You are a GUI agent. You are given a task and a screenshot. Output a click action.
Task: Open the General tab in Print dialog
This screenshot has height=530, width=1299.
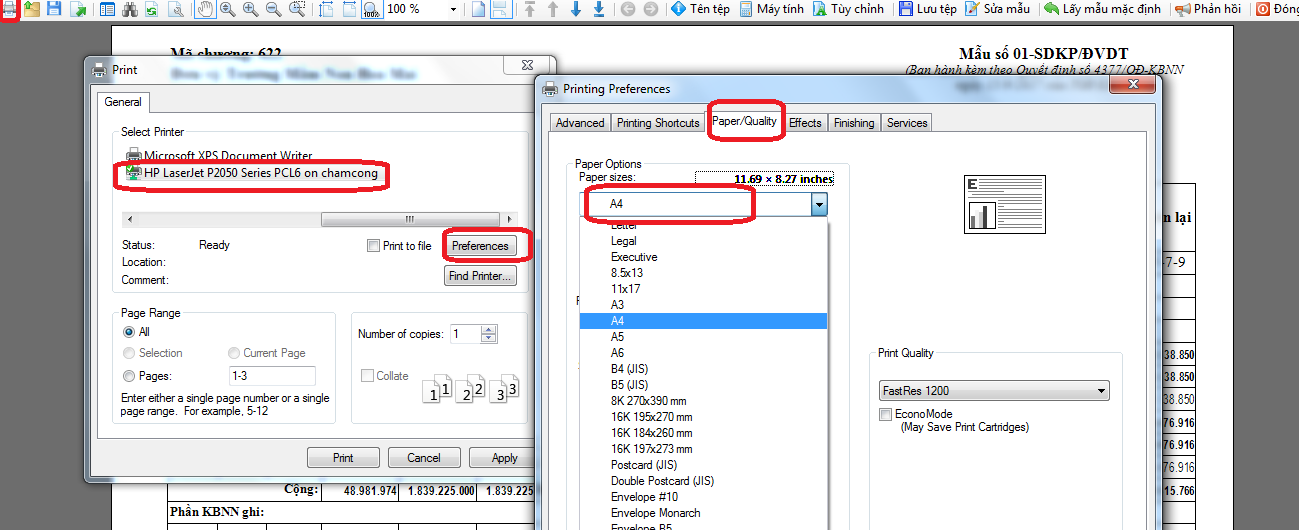(123, 102)
